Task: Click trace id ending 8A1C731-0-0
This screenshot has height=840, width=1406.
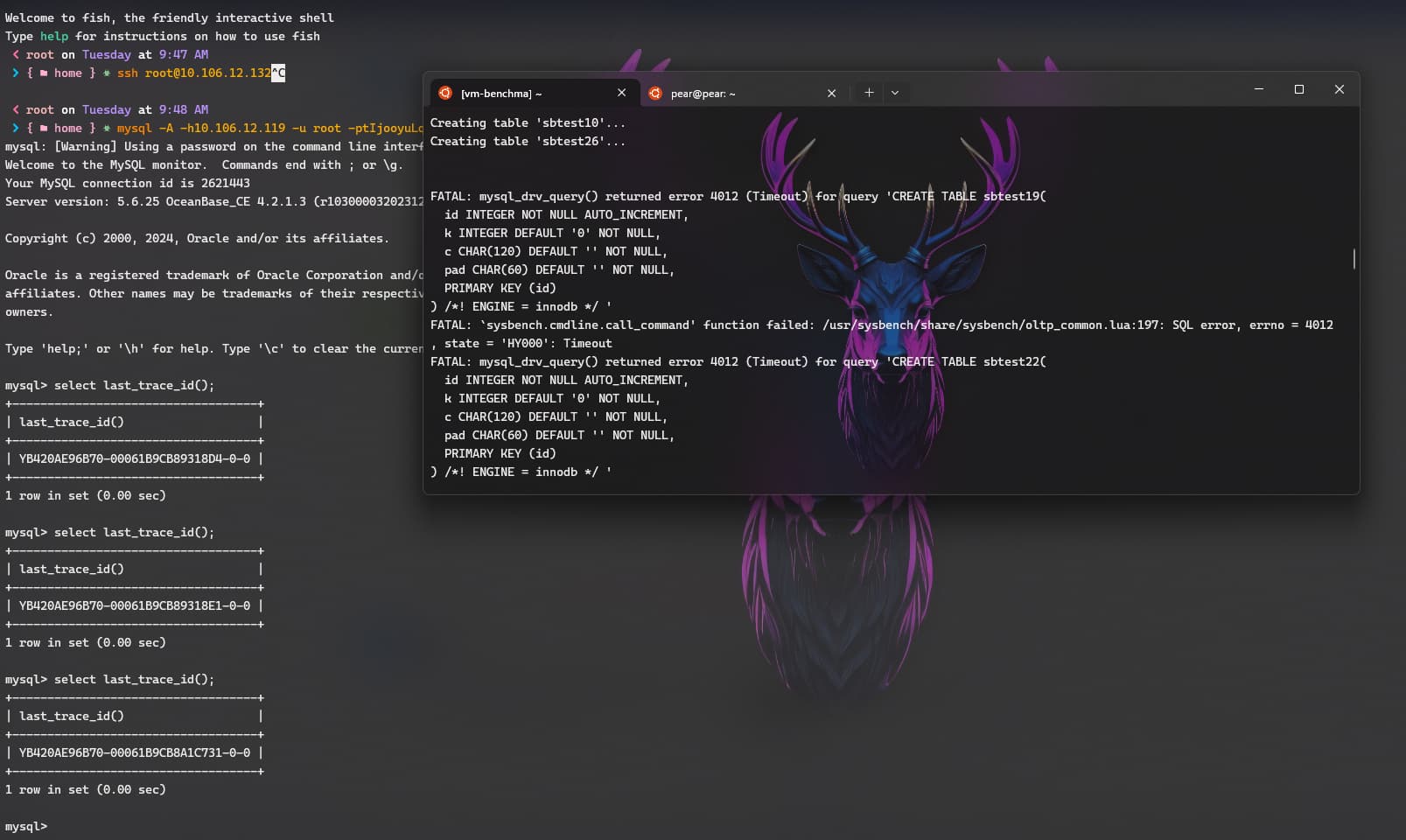Action: [135, 752]
